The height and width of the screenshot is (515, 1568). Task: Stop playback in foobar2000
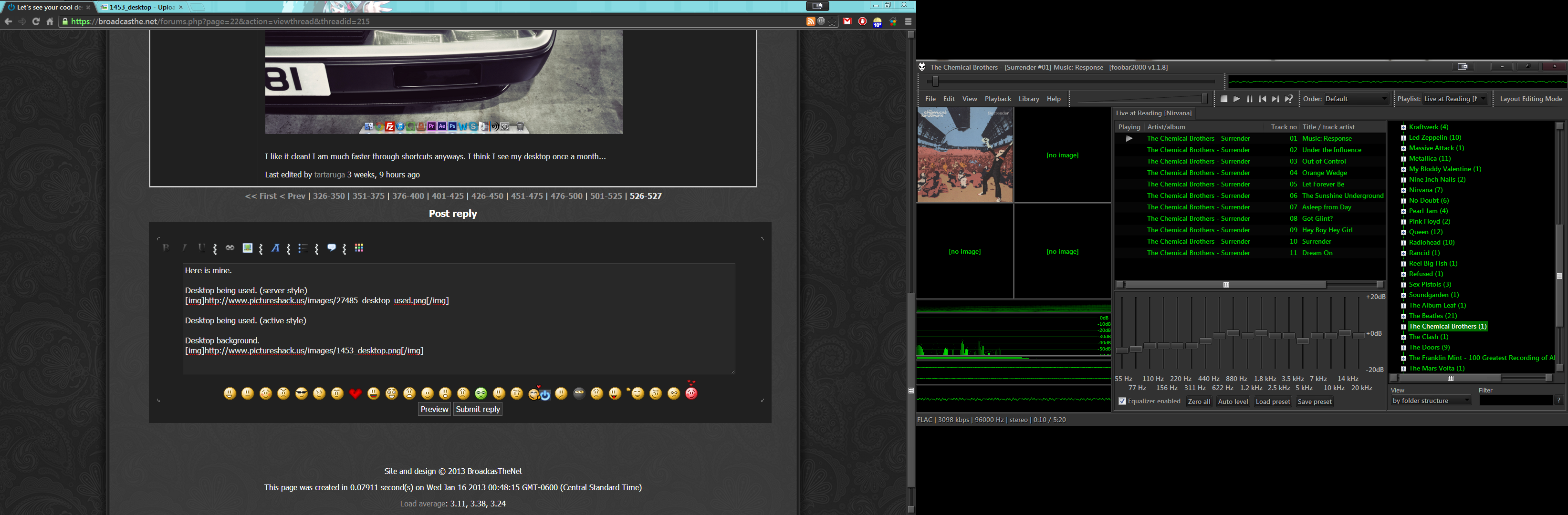coord(1223,99)
